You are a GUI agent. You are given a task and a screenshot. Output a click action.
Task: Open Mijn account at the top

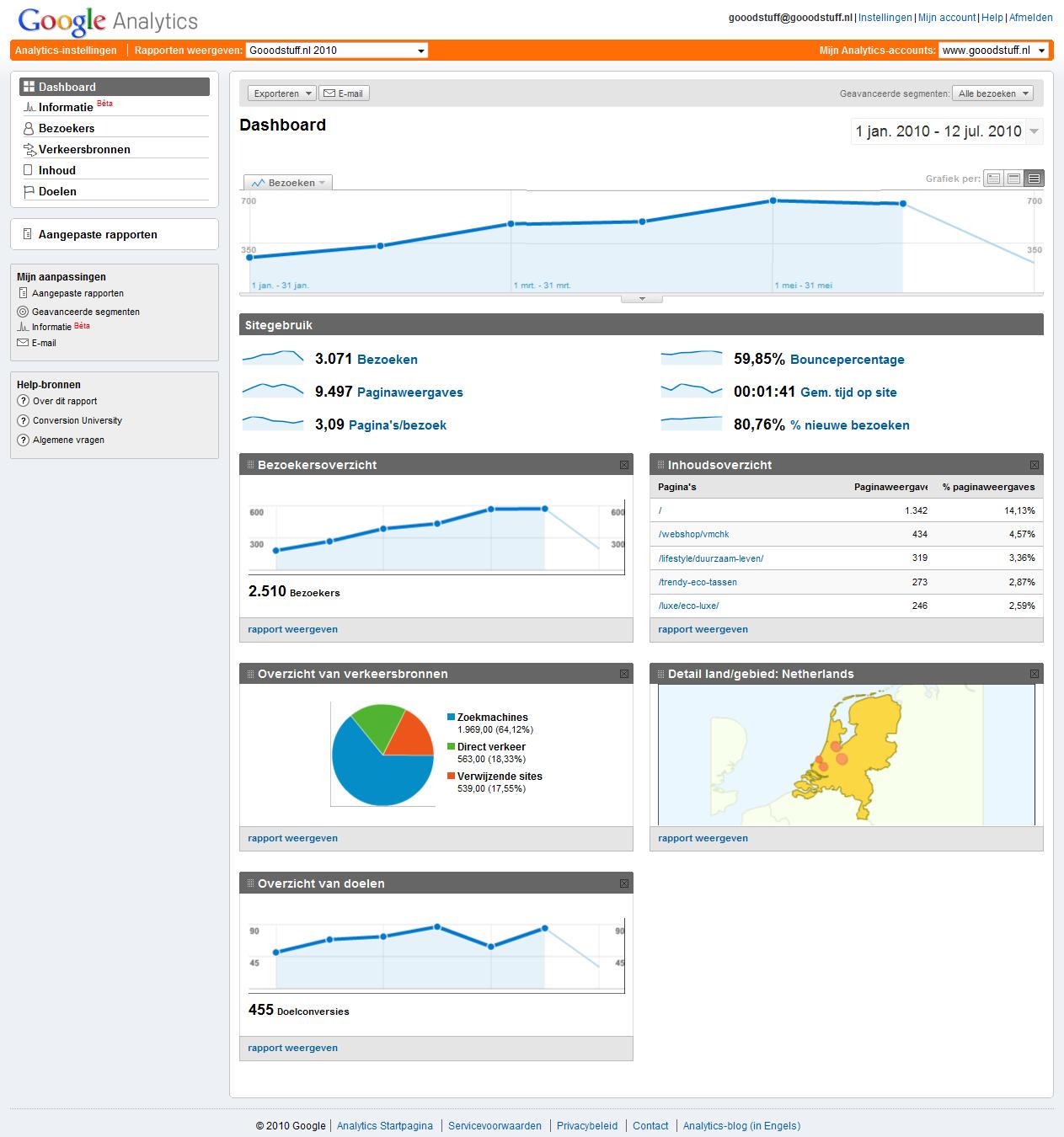click(946, 16)
